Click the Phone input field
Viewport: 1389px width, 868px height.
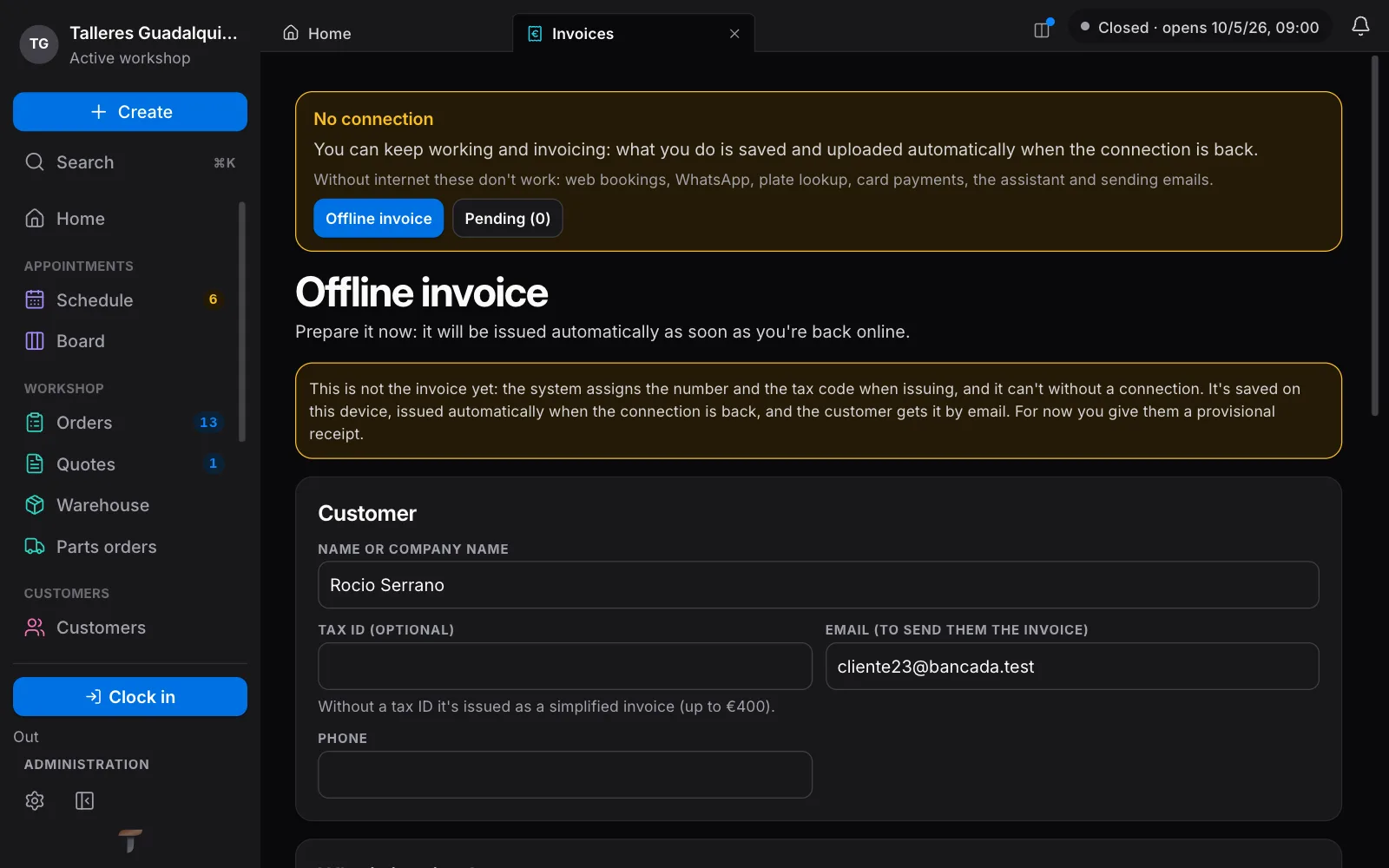click(x=565, y=774)
